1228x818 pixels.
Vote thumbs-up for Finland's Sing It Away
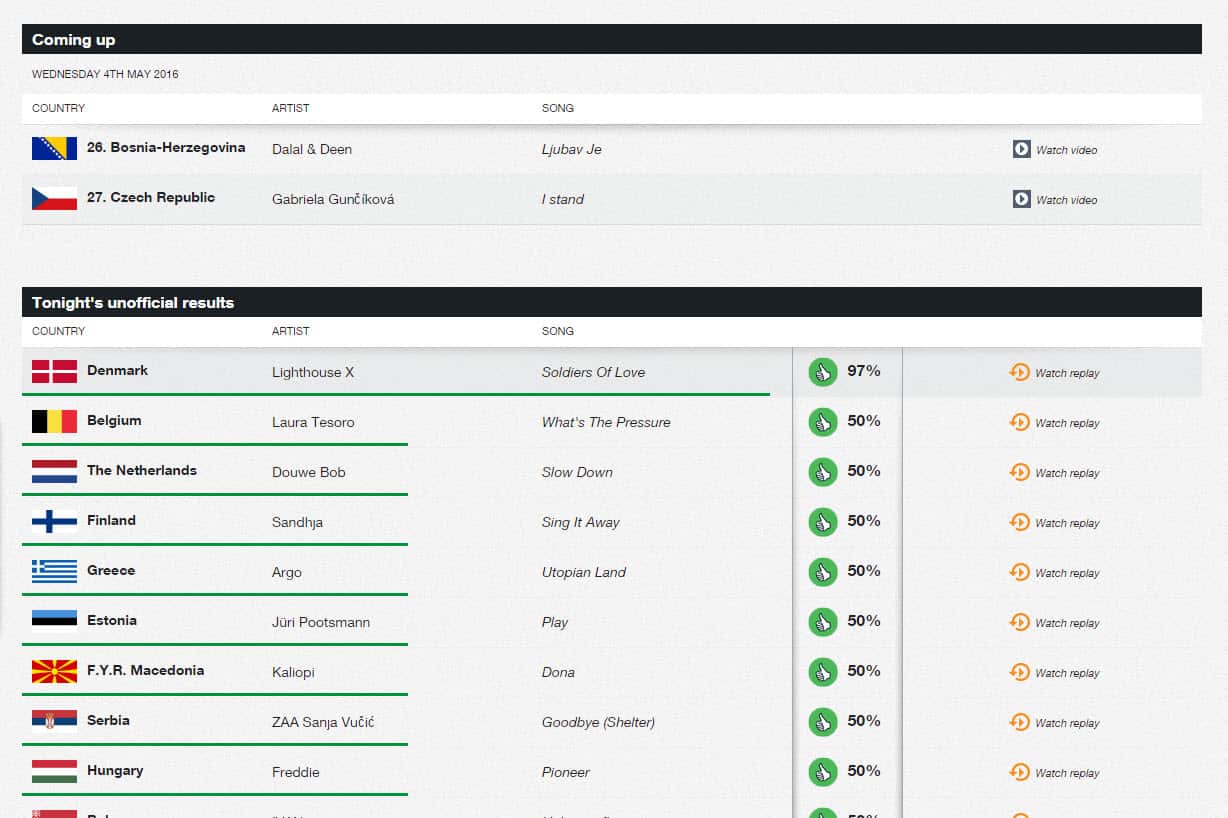pyautogui.click(x=822, y=522)
